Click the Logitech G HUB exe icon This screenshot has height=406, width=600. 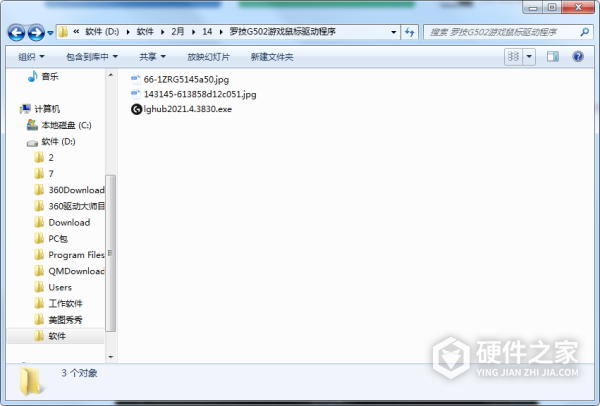point(136,109)
